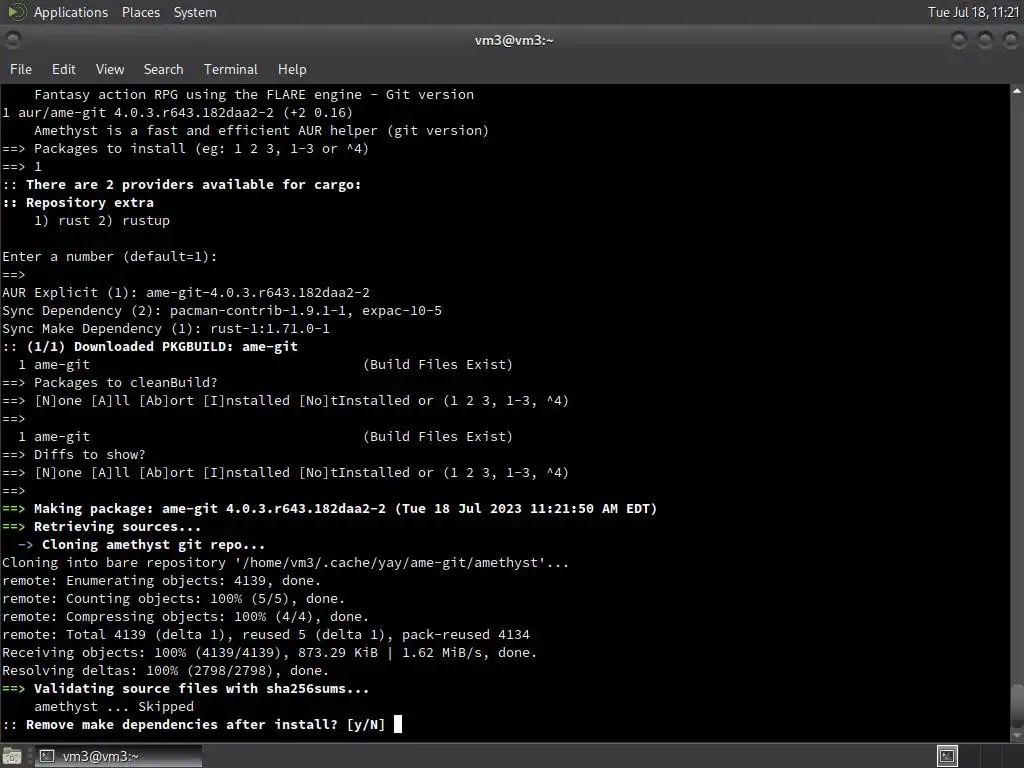
Task: Click 'Resolving deltas: 100%' line
Action: coord(166,671)
